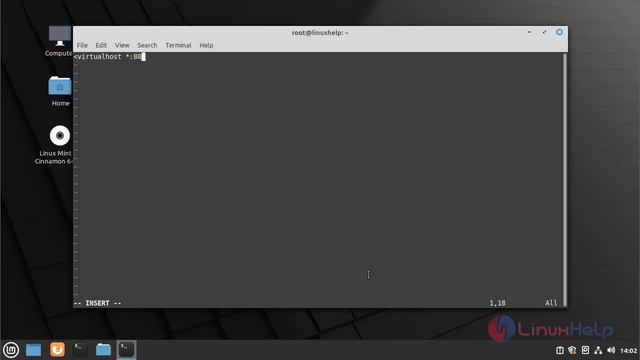Open the Edit menu
The width and height of the screenshot is (640, 360).
coord(101,45)
